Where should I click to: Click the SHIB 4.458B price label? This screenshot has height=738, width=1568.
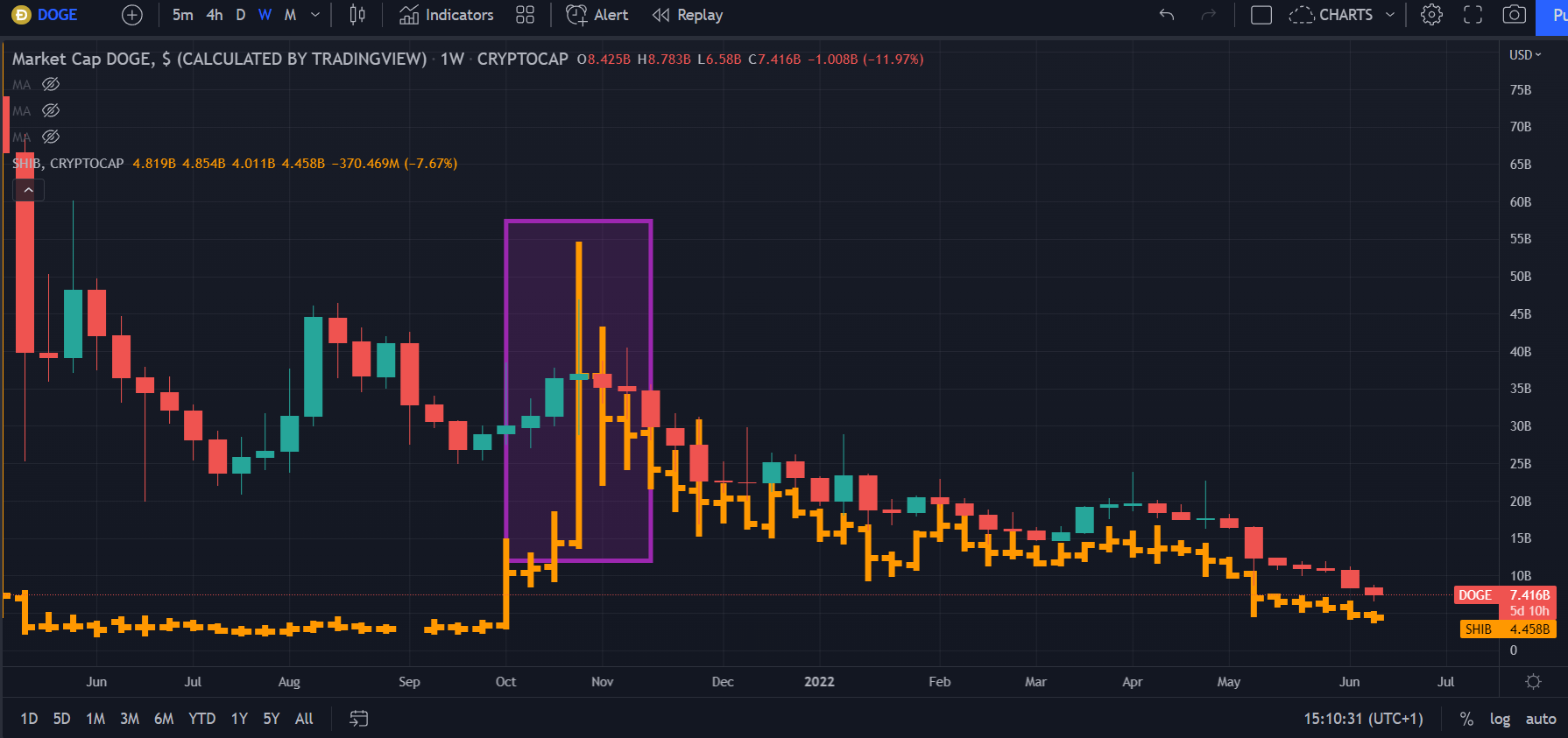coord(1508,629)
